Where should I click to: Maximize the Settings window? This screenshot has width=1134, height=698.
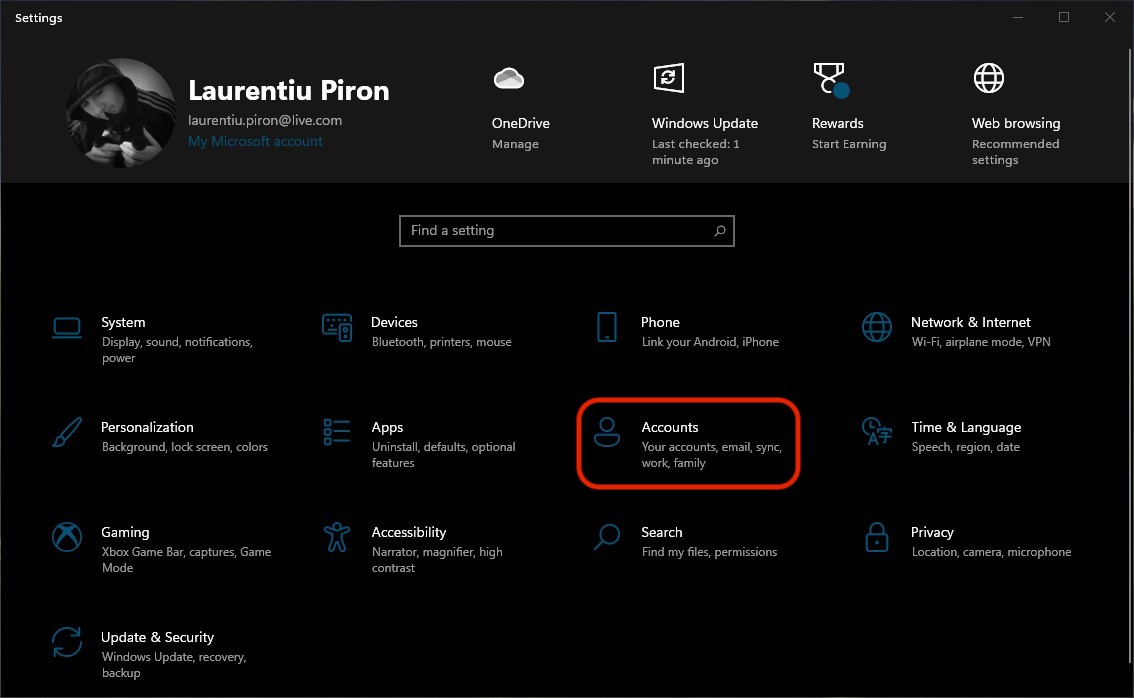(1064, 17)
